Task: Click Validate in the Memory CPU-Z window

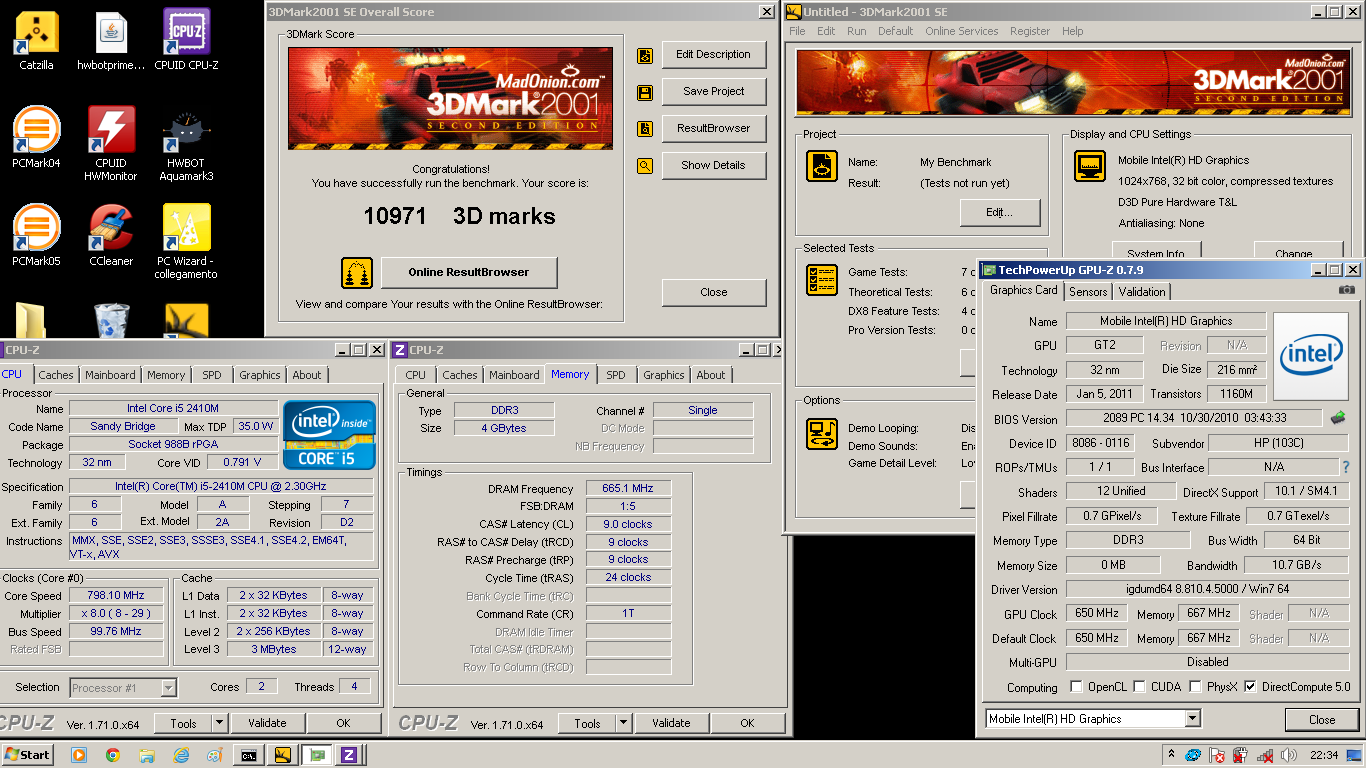Action: tap(671, 723)
